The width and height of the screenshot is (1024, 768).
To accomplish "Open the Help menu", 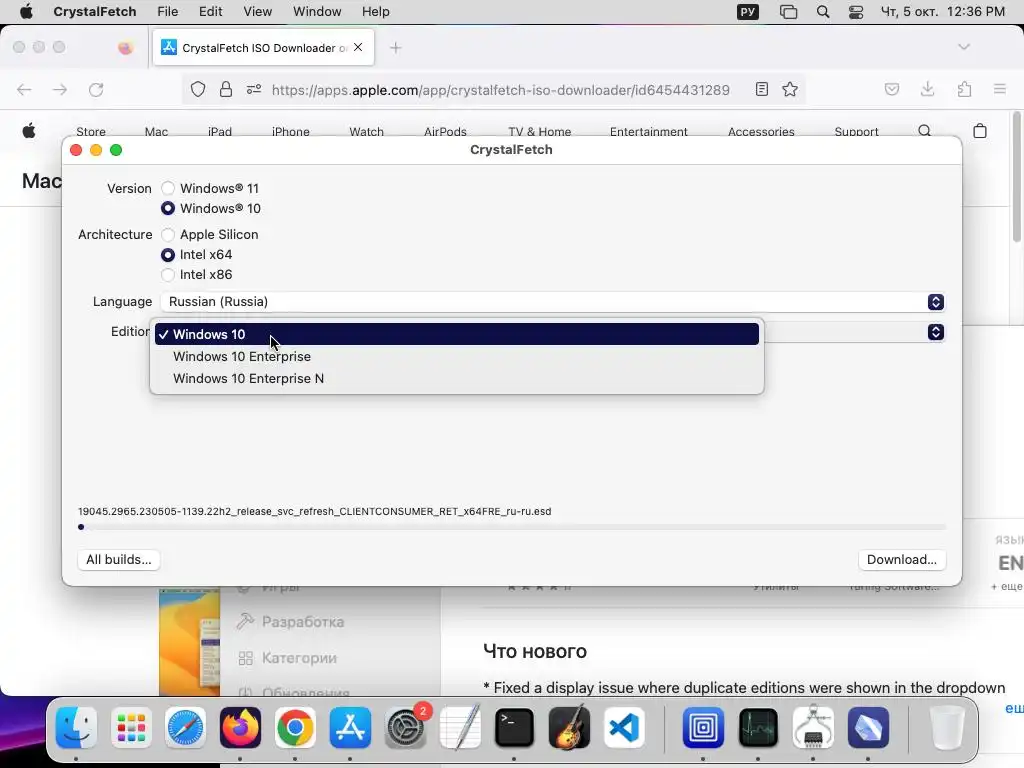I will click(376, 12).
